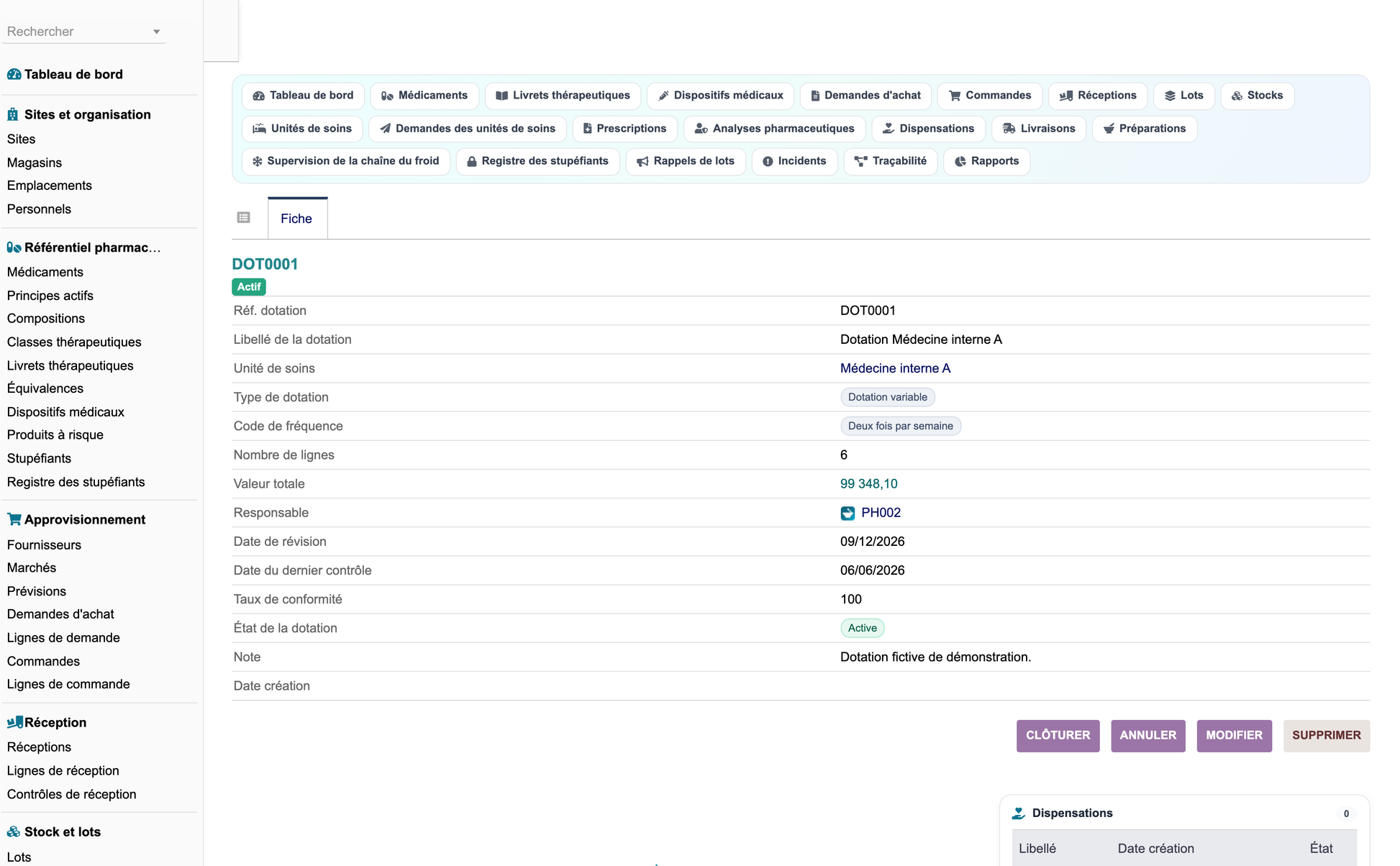The image size is (1400, 866).
Task: Open Registre des stupéfiants toolbar shortcut
Action: coord(538,161)
